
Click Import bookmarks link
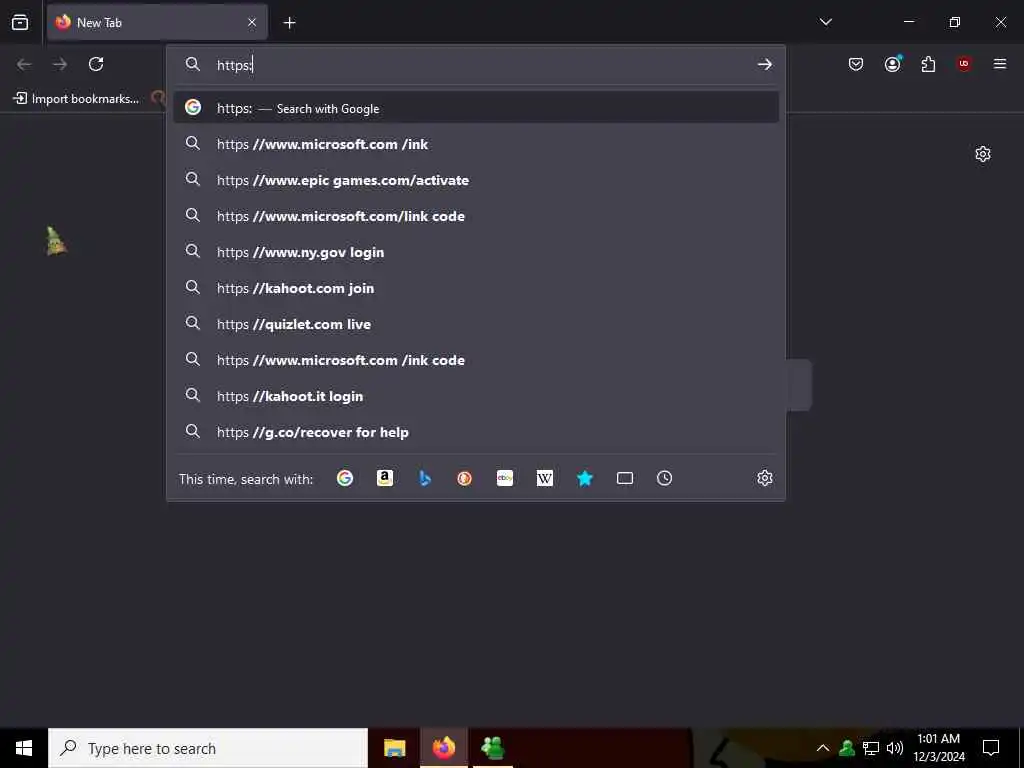tap(76, 99)
